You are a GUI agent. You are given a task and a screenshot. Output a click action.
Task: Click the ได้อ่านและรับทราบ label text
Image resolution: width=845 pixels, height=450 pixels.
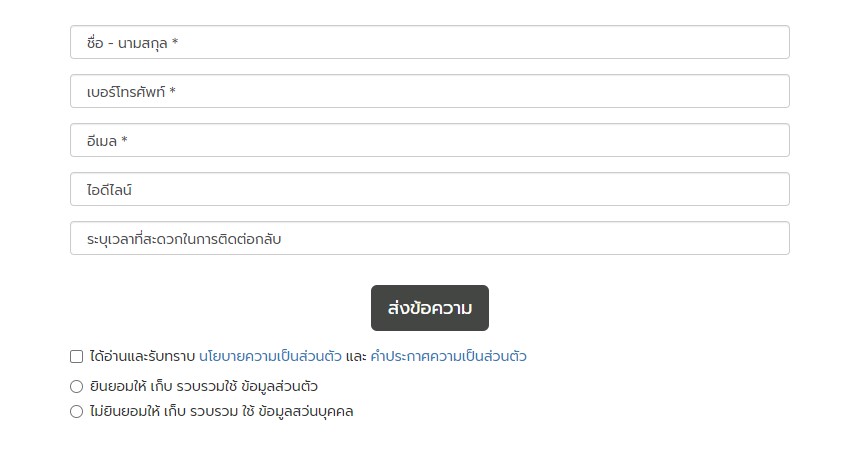pos(142,356)
